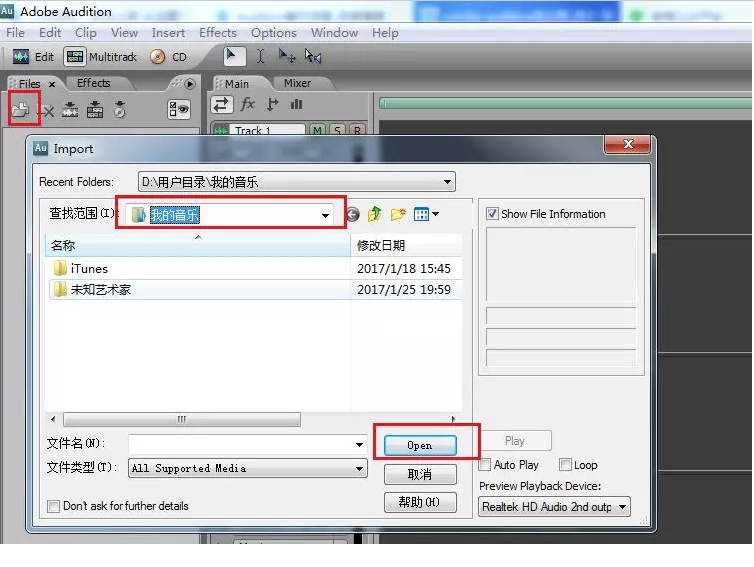Expand the 文件名 filename dropdown arrow
754x567 pixels.
[359, 444]
